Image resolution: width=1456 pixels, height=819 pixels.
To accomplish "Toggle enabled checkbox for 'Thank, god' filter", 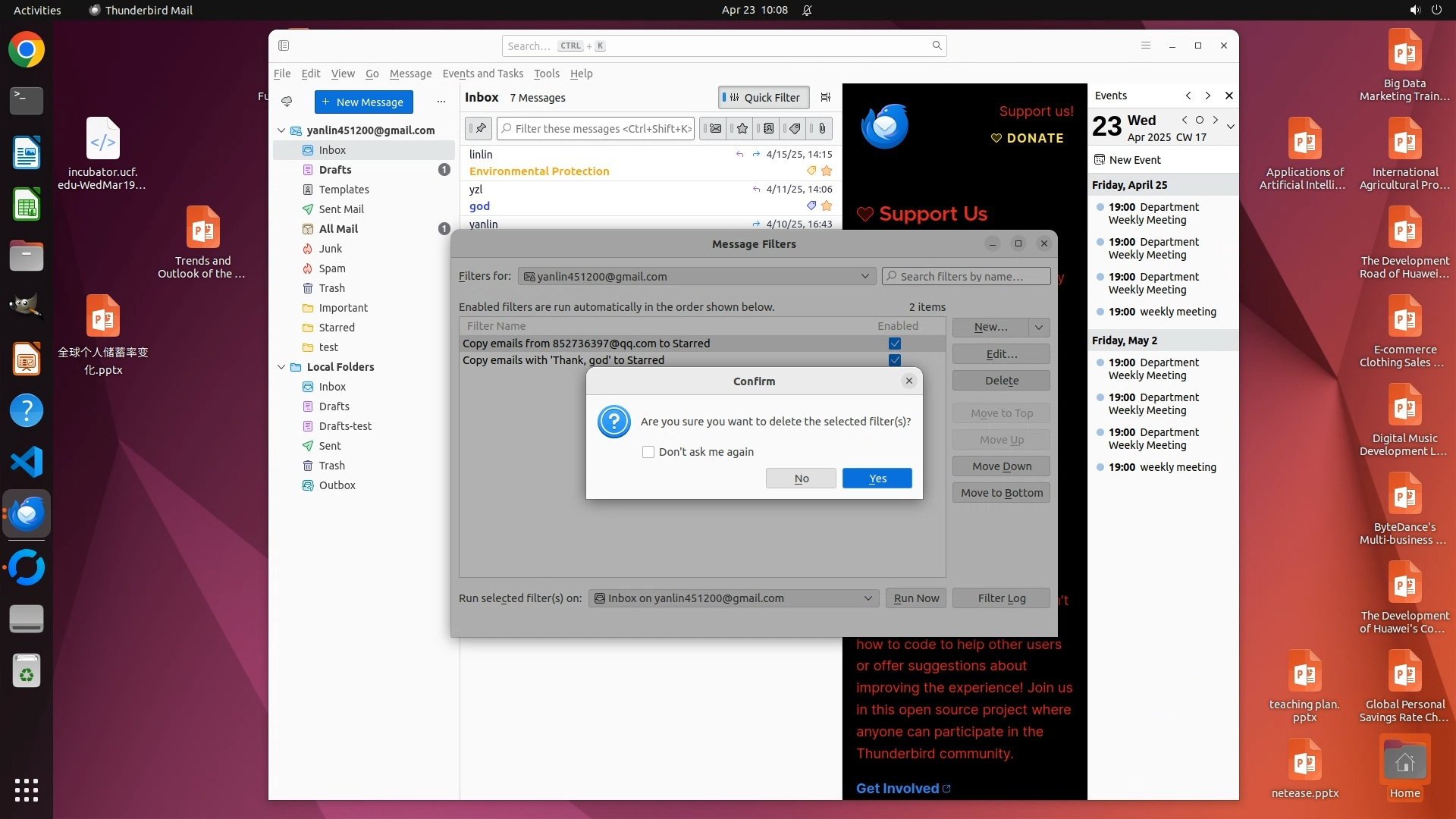I will pyautogui.click(x=895, y=360).
